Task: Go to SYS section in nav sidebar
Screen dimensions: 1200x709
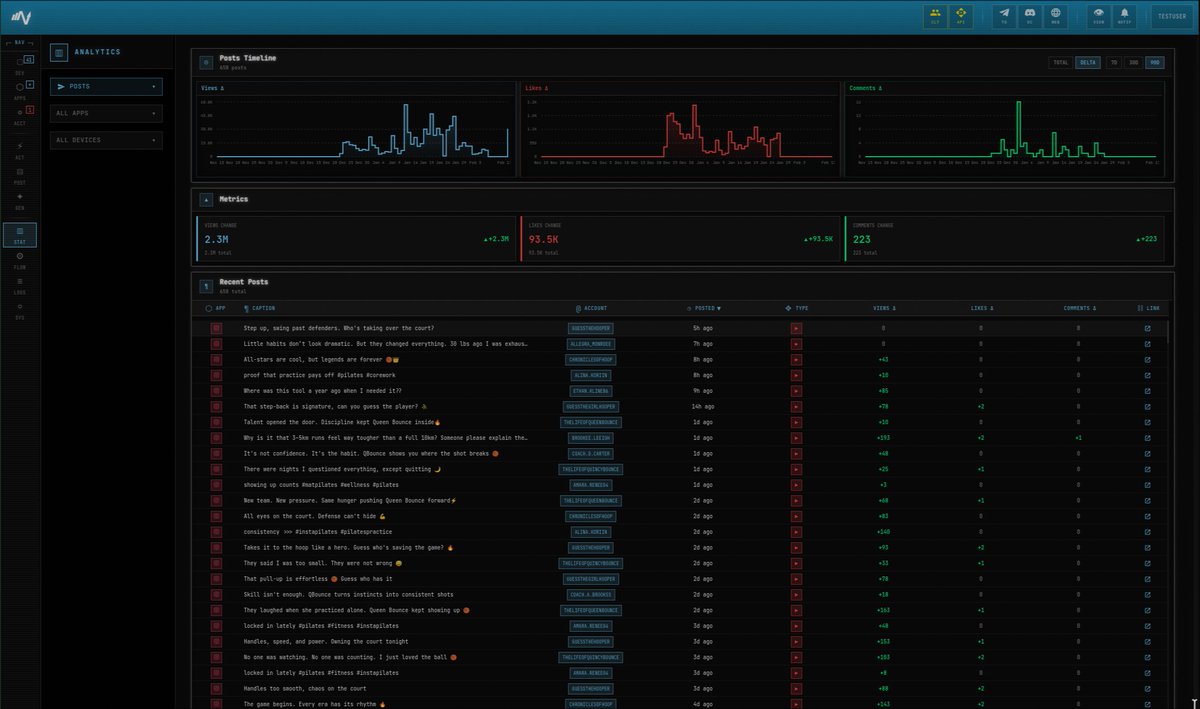Action: pos(20,310)
